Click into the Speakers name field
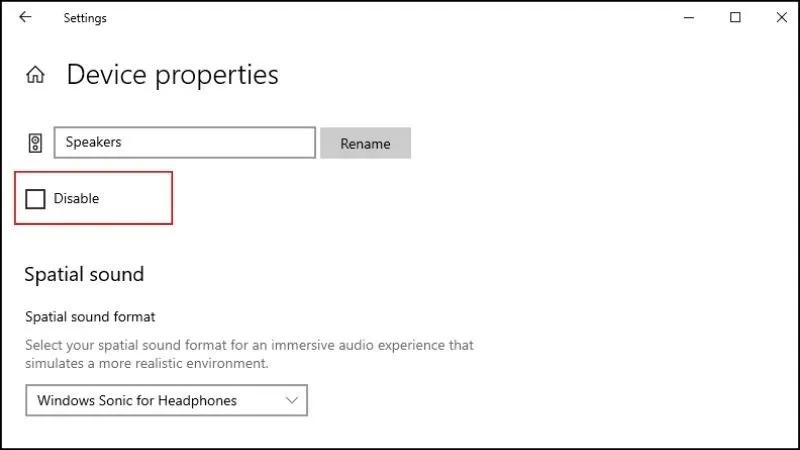The height and width of the screenshot is (450, 800). pos(185,143)
